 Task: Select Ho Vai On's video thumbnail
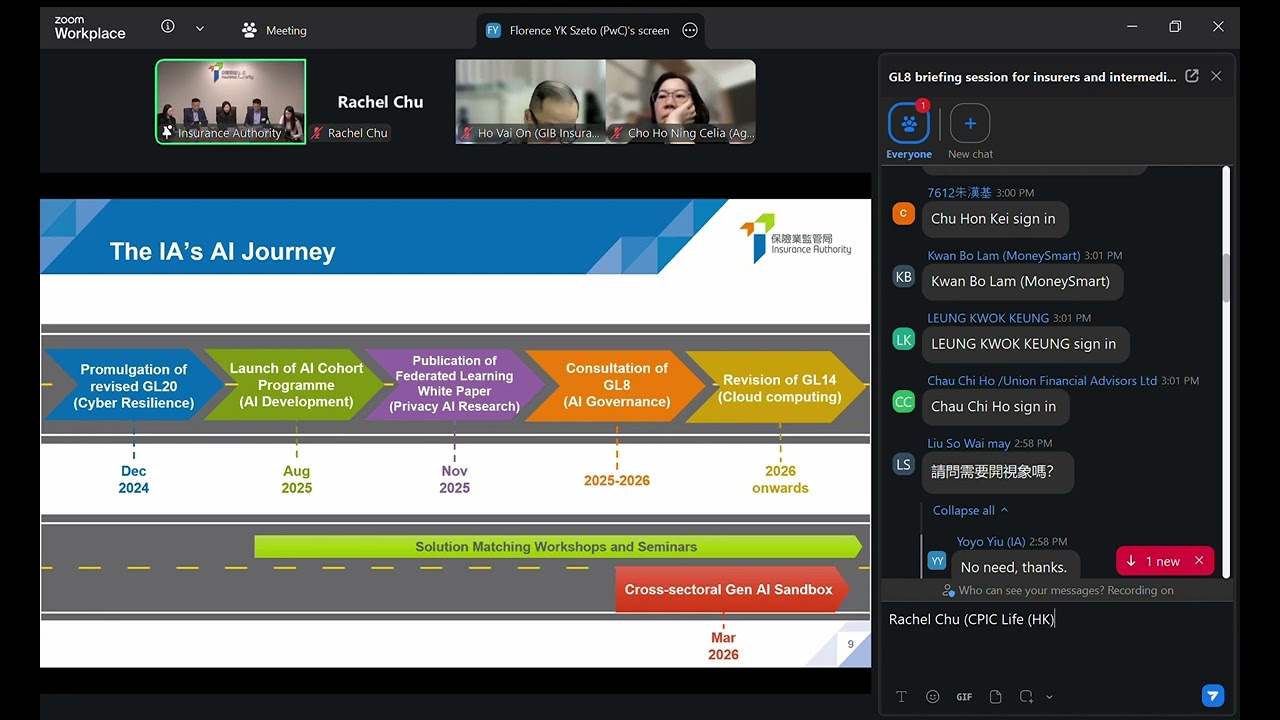(530, 102)
